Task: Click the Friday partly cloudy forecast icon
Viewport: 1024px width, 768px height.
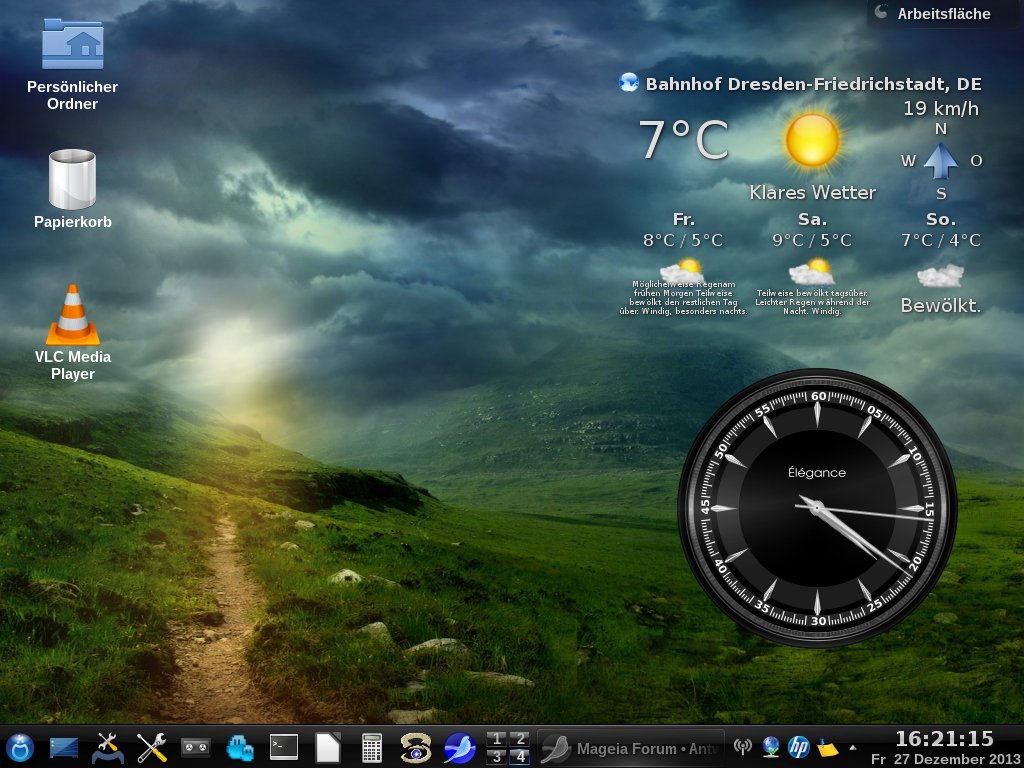Action: pyautogui.click(x=682, y=270)
